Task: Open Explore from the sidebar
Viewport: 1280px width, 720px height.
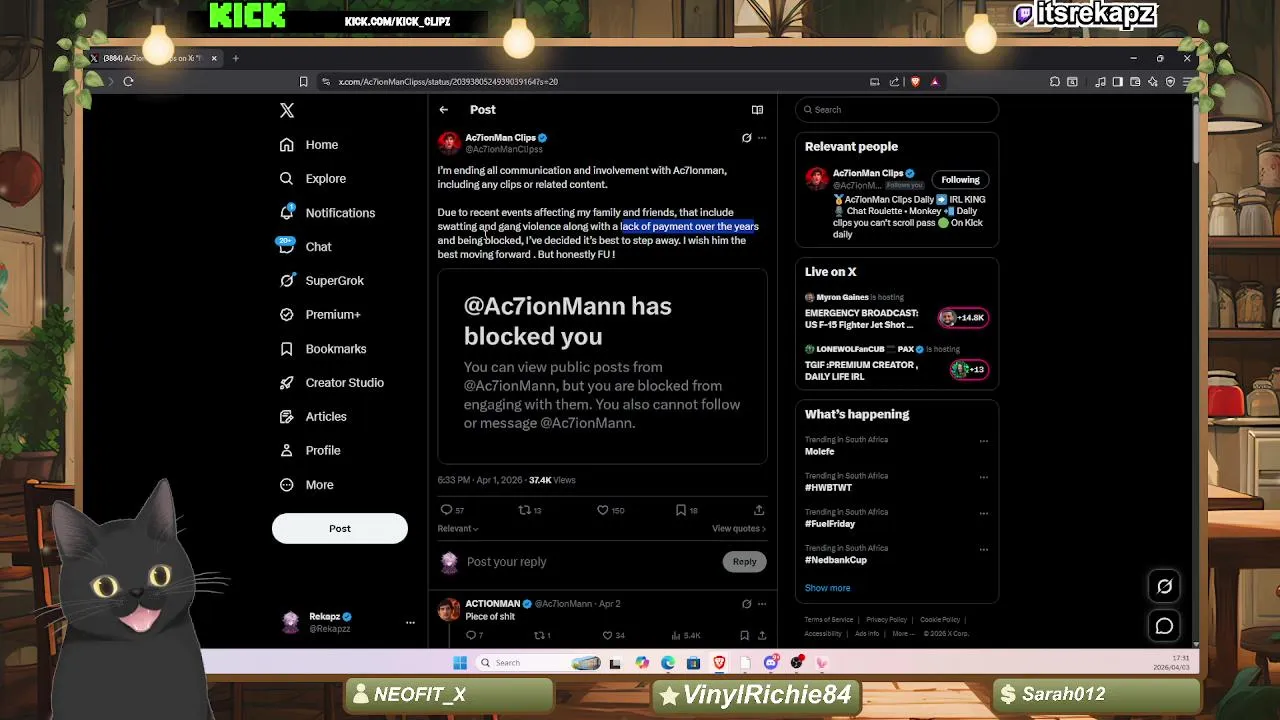Action: (313, 179)
